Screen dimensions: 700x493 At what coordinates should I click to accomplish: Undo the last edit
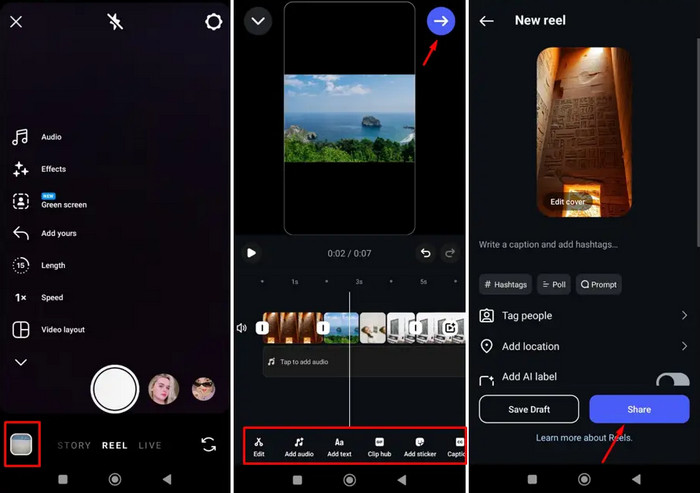click(x=425, y=253)
